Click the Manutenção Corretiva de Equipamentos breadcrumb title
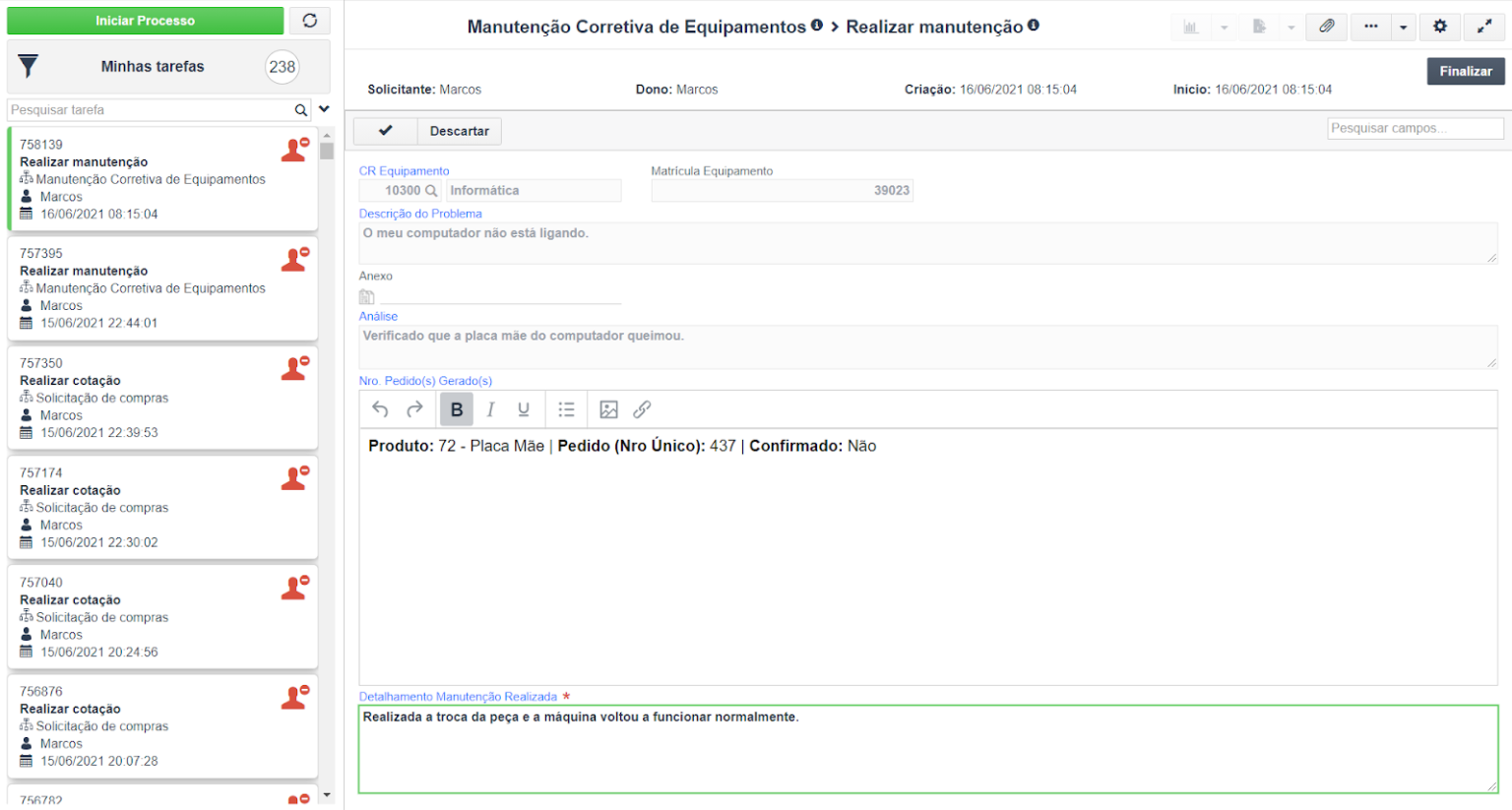Viewport: 1512px width, 810px height. coord(636,27)
